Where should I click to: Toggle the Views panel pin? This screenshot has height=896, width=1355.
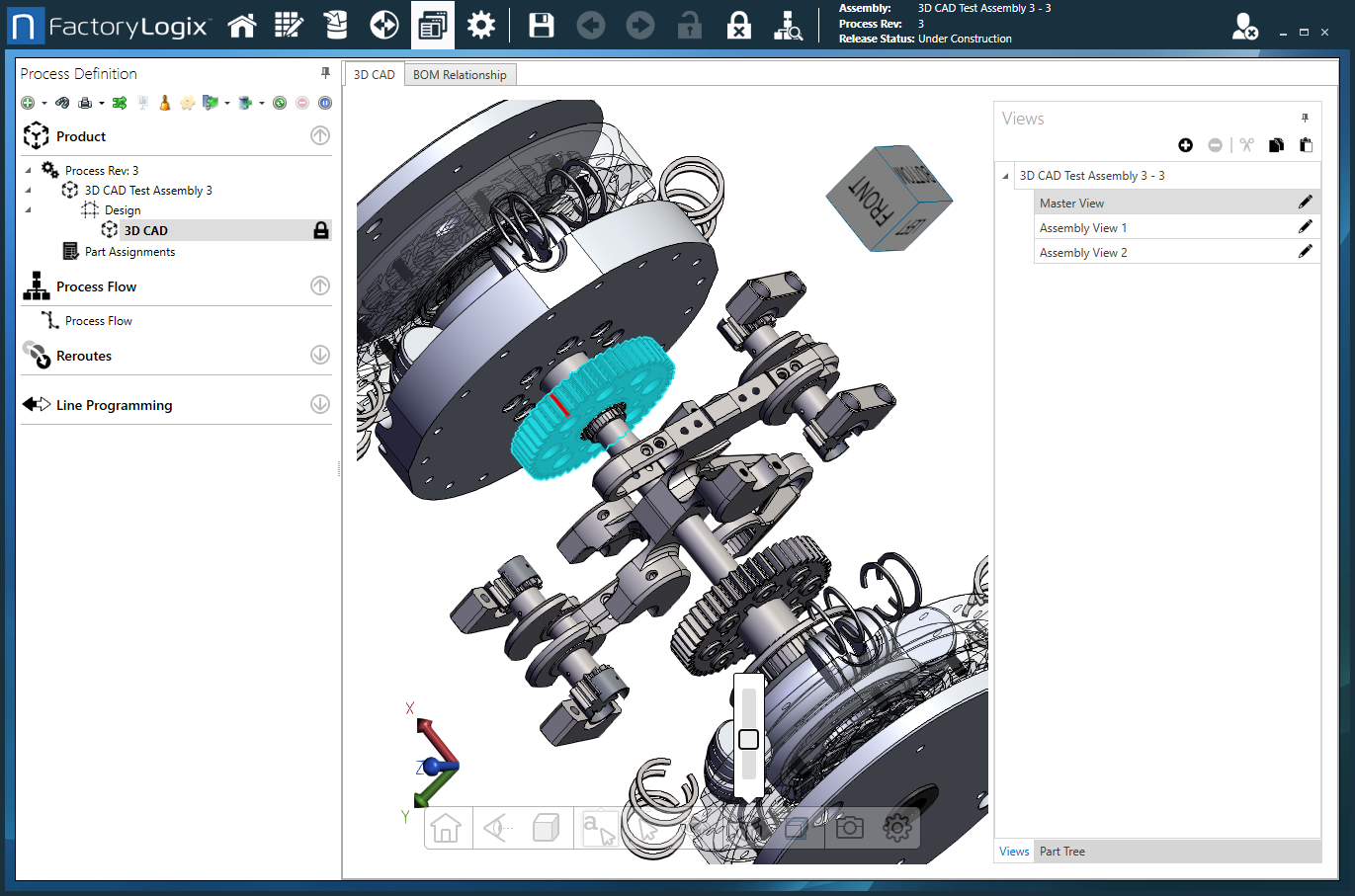coord(1305,118)
